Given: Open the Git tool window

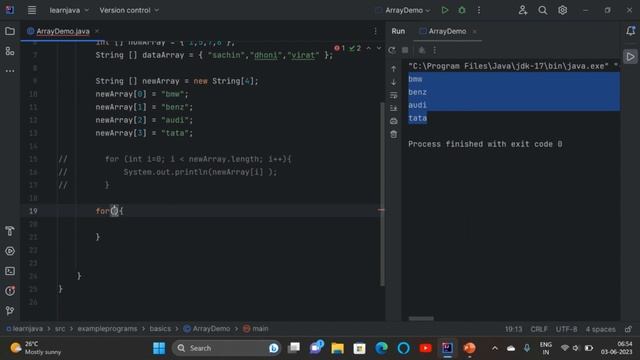Looking at the screenshot, I should click(x=10, y=311).
